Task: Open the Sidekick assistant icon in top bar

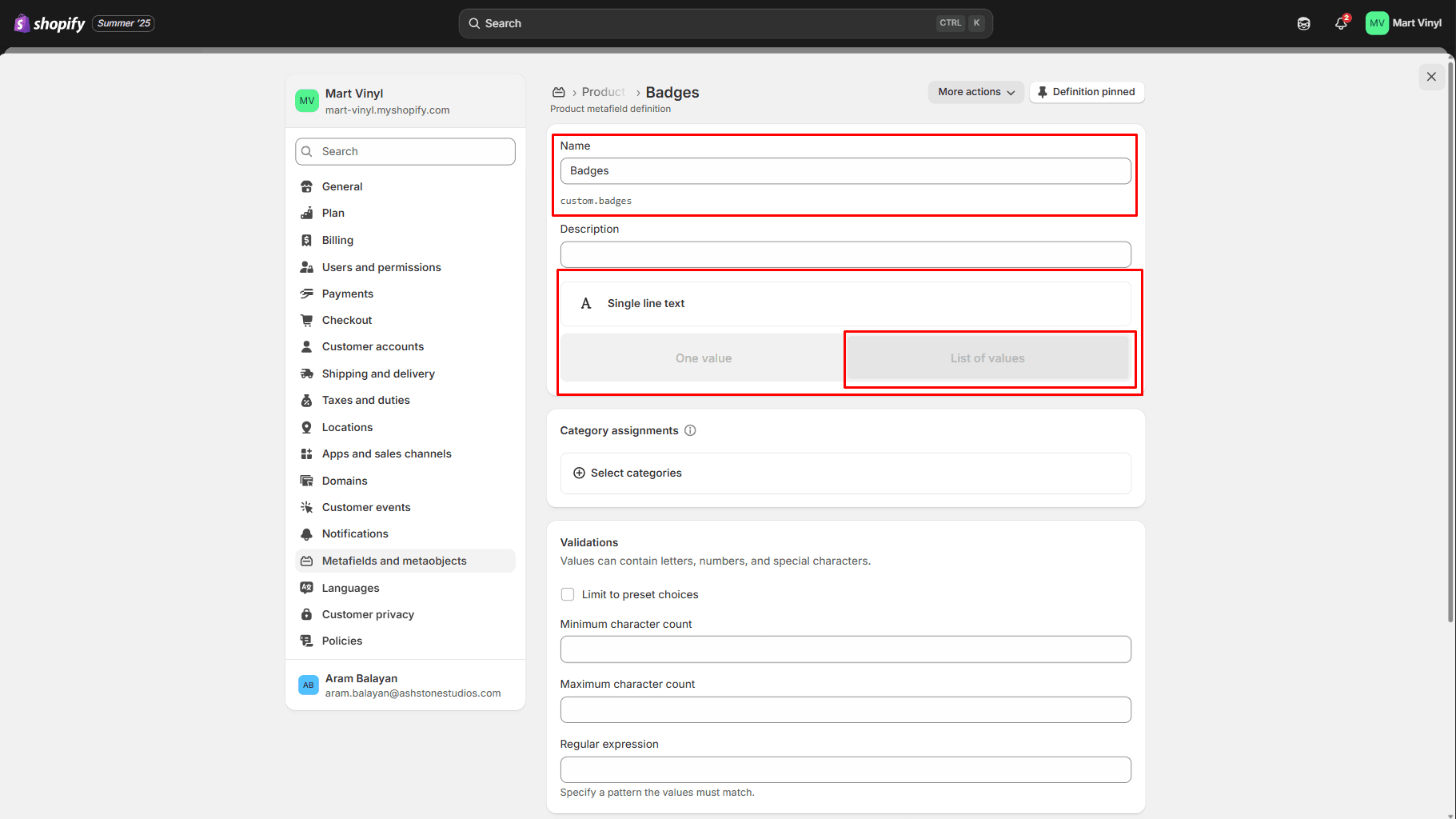Action: click(x=1303, y=23)
